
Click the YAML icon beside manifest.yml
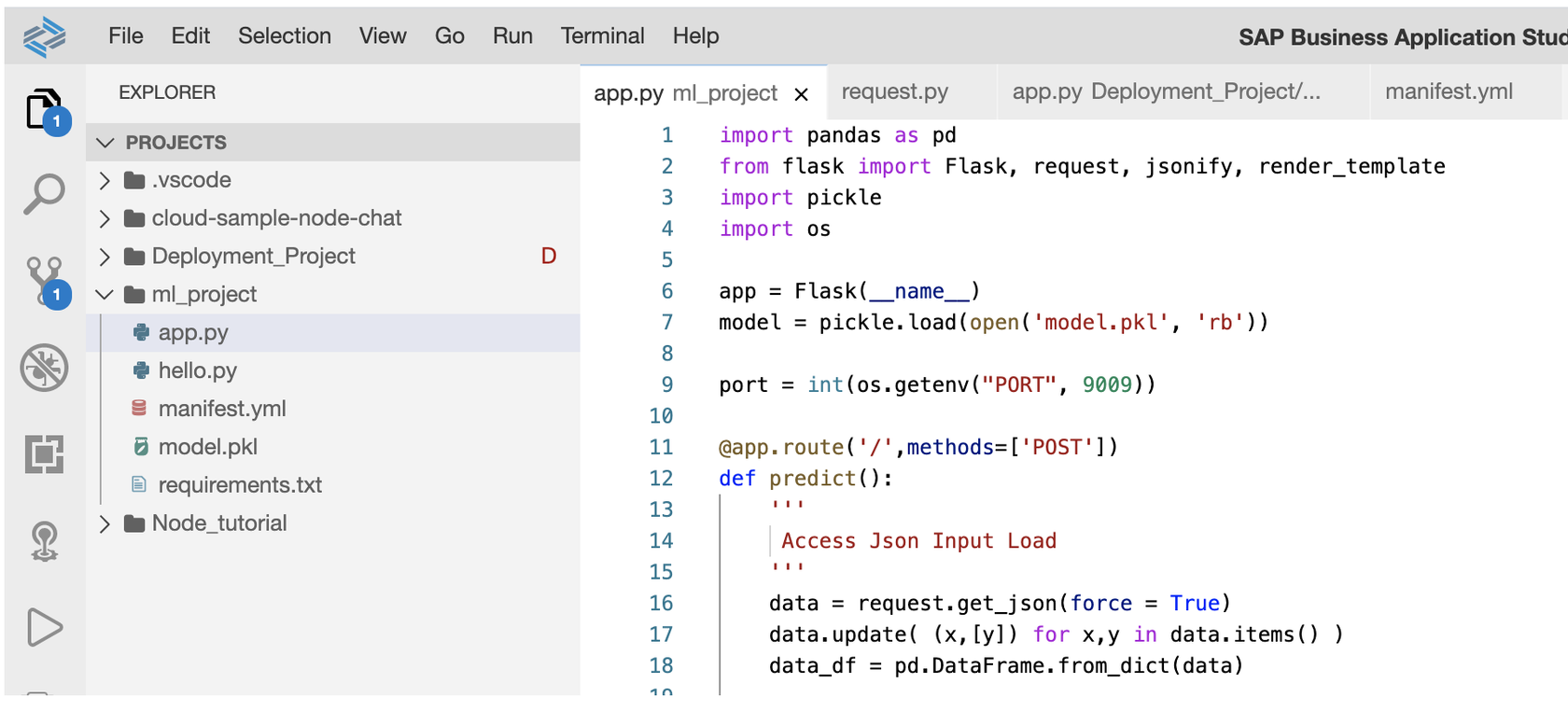[x=139, y=408]
